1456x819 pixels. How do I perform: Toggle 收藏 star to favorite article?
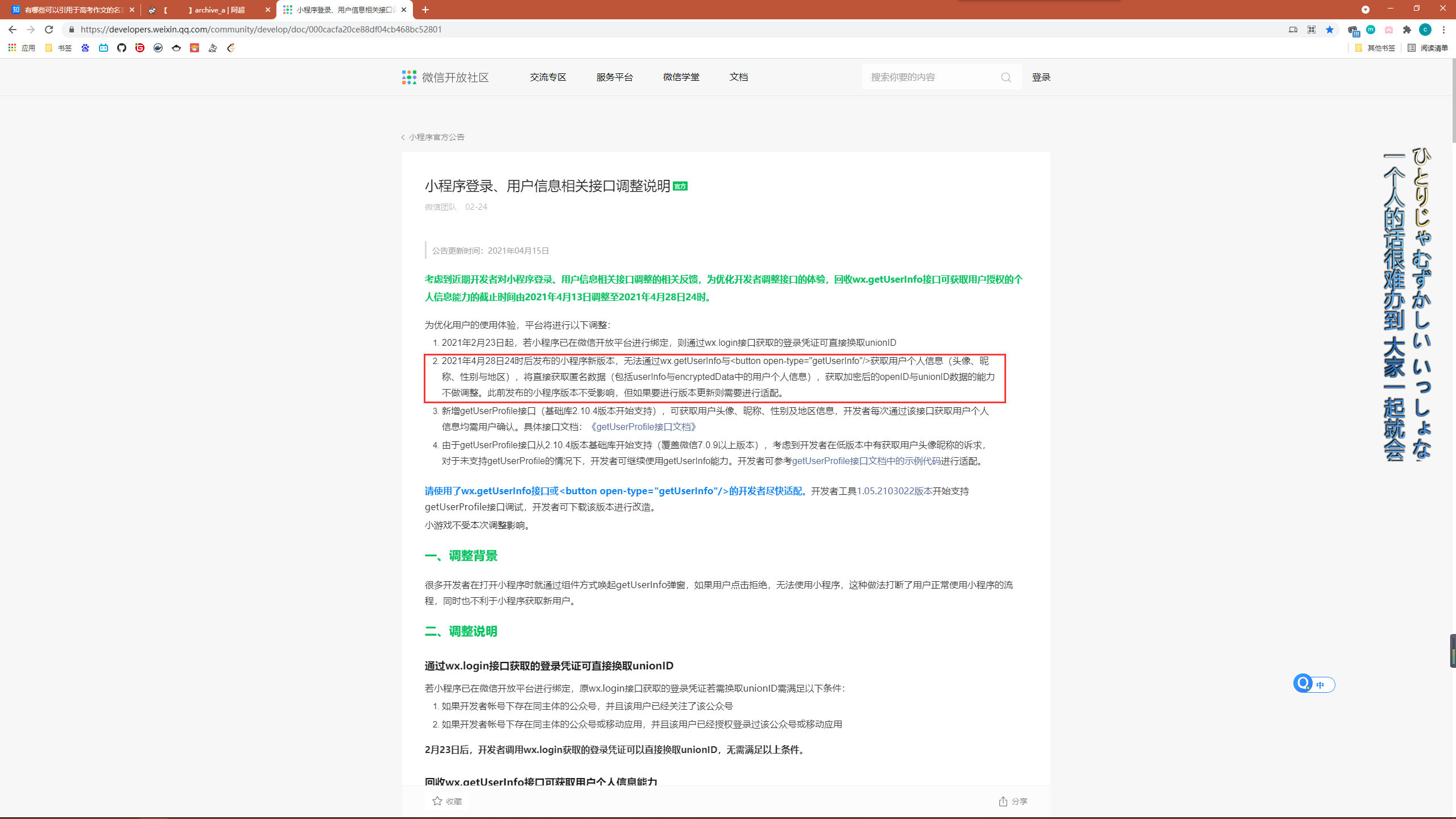click(437, 801)
